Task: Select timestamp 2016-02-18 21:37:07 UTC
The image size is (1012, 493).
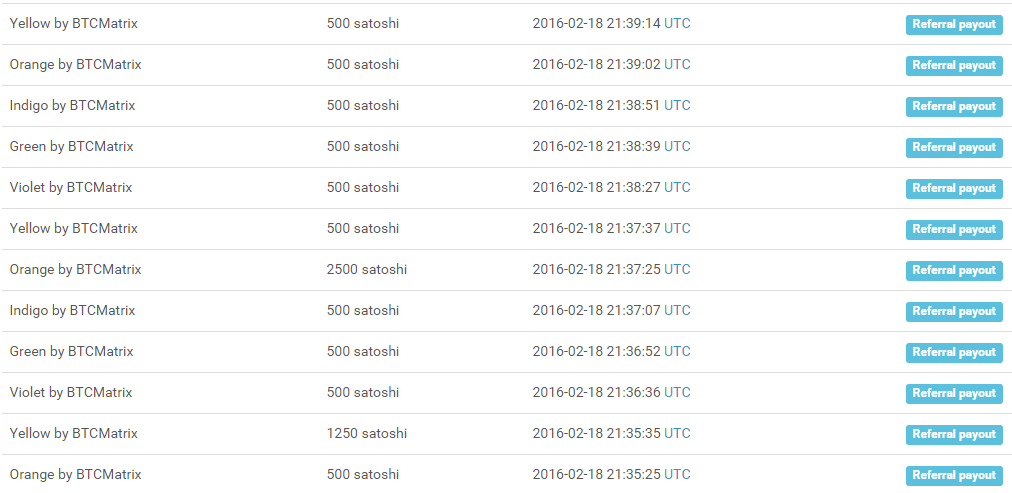Action: click(x=611, y=310)
